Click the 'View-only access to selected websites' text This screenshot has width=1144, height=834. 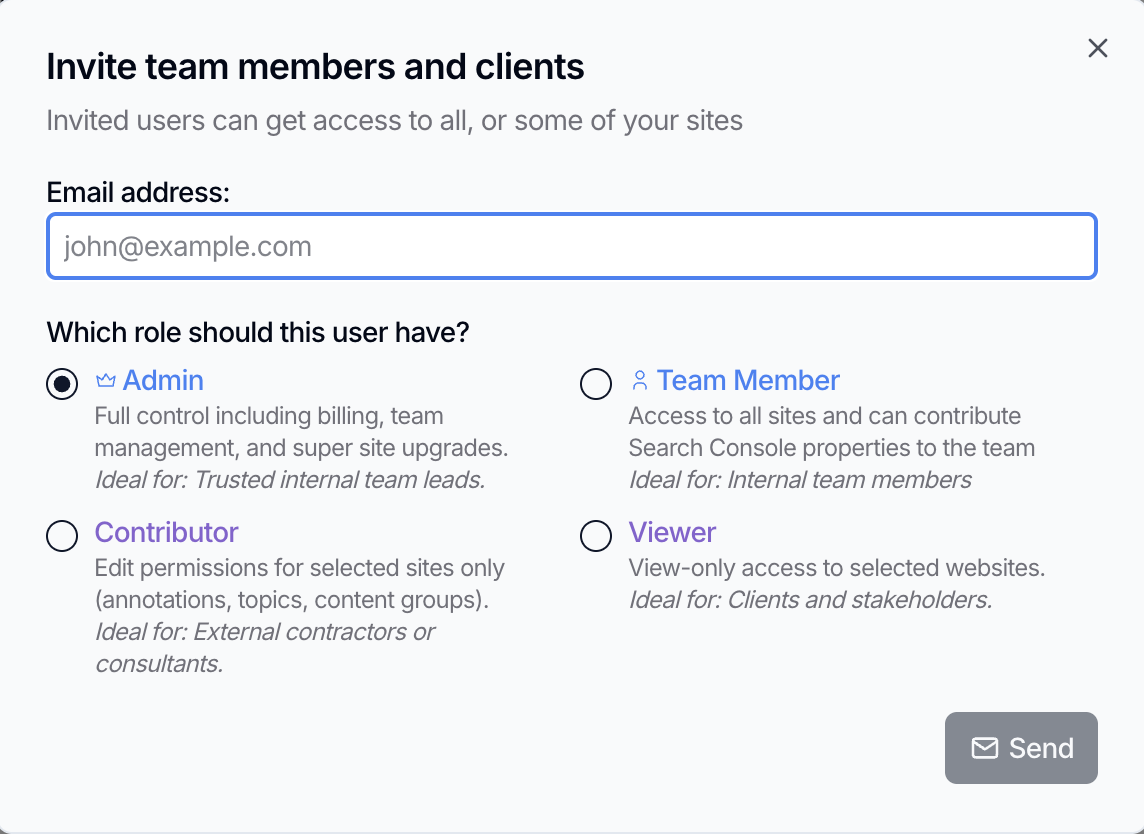click(836, 568)
